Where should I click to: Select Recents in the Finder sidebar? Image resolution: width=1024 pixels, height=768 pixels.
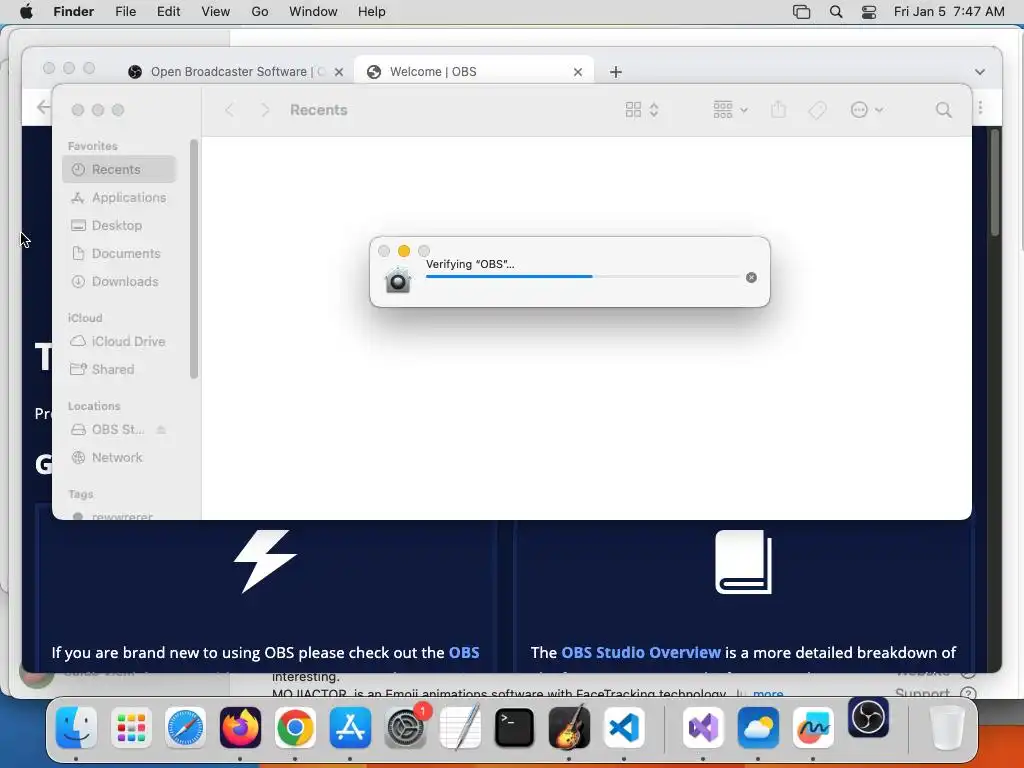120,169
